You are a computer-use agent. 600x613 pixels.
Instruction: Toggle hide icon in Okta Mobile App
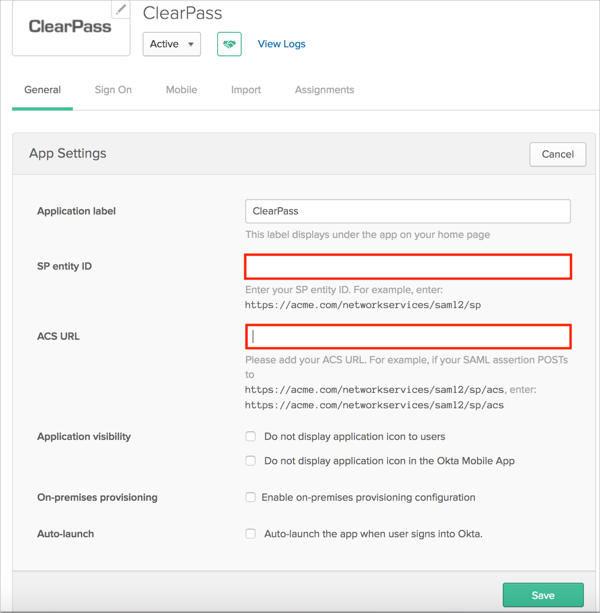[251, 461]
